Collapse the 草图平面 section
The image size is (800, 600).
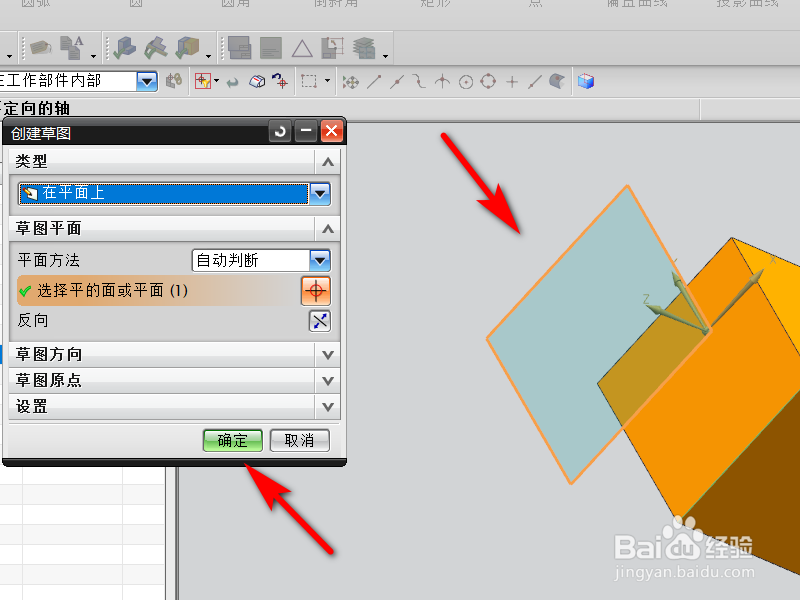click(x=328, y=229)
